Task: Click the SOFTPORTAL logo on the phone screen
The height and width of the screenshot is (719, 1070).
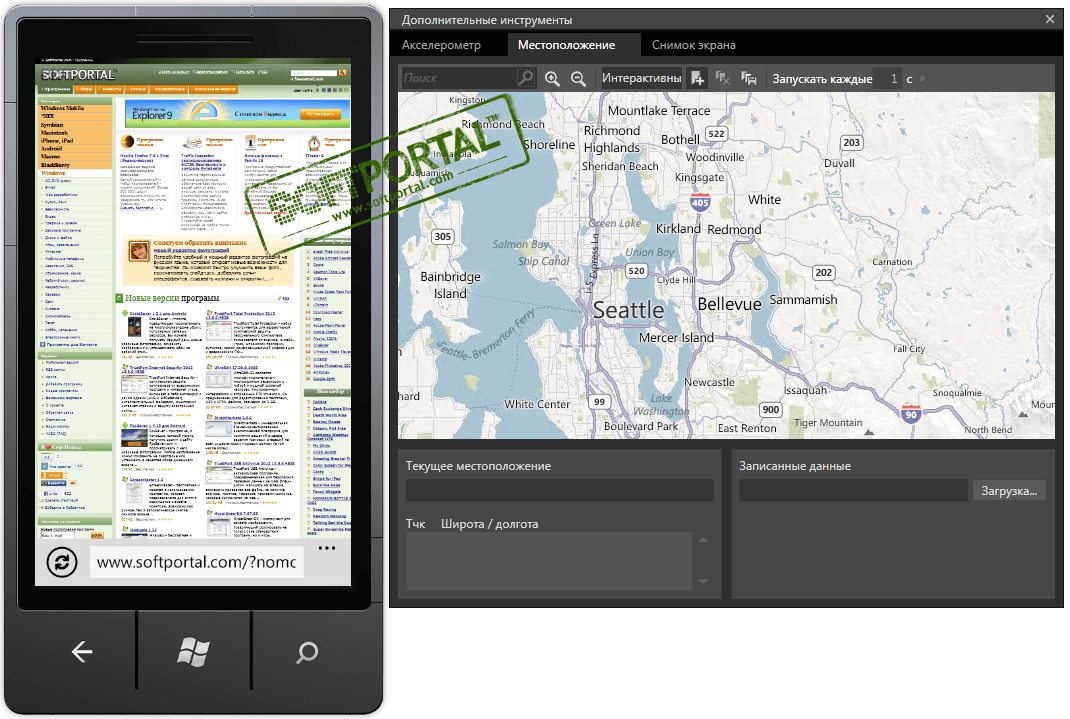Action: pos(78,74)
